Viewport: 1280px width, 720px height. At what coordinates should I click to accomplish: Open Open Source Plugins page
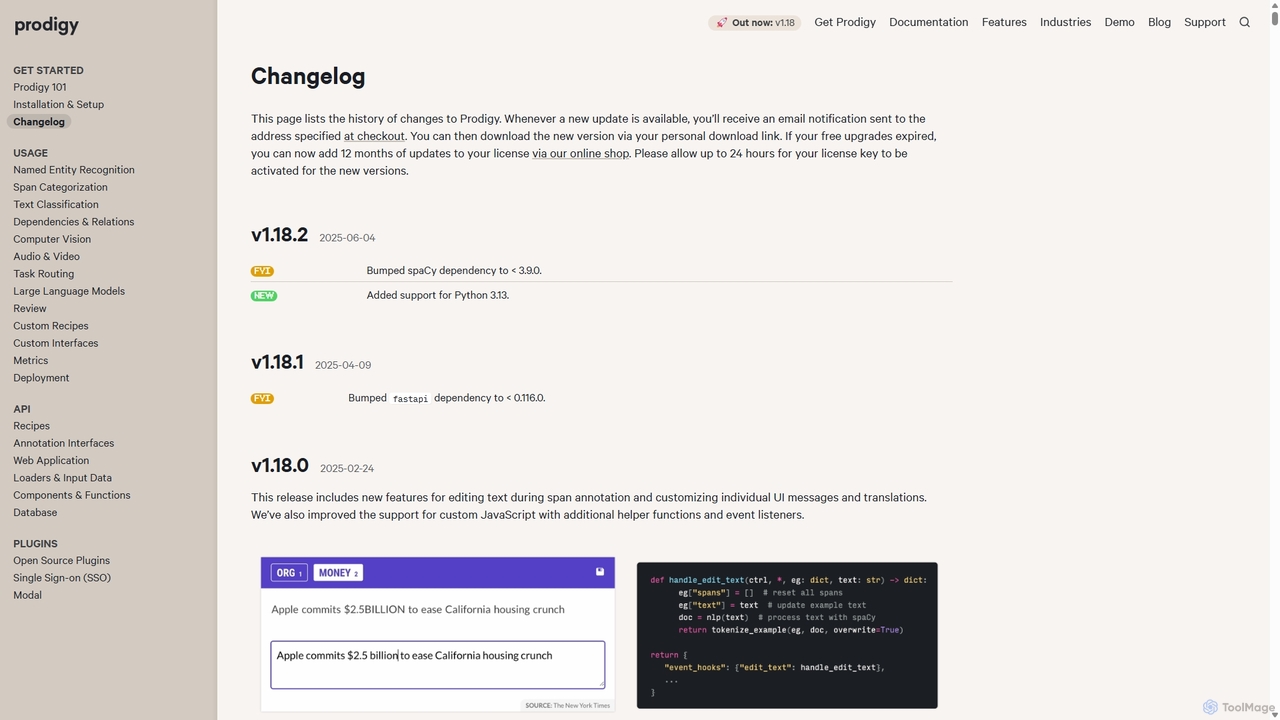coord(61,561)
